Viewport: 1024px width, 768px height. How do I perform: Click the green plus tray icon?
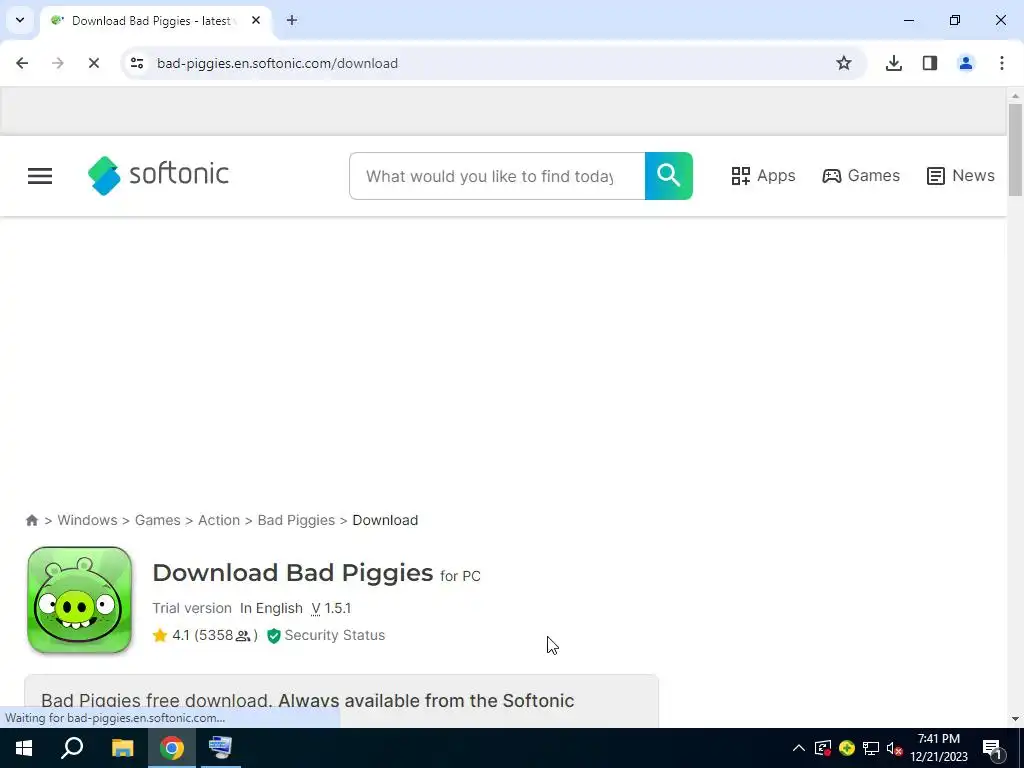click(x=847, y=748)
